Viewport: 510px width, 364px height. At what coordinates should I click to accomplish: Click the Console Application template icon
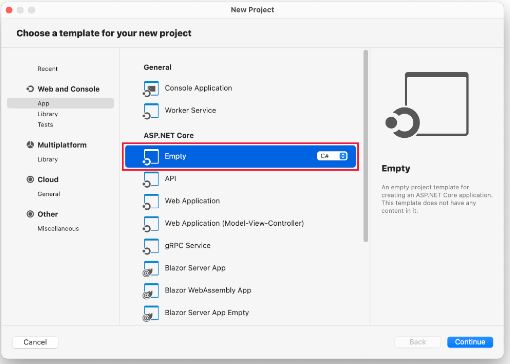[x=151, y=89]
